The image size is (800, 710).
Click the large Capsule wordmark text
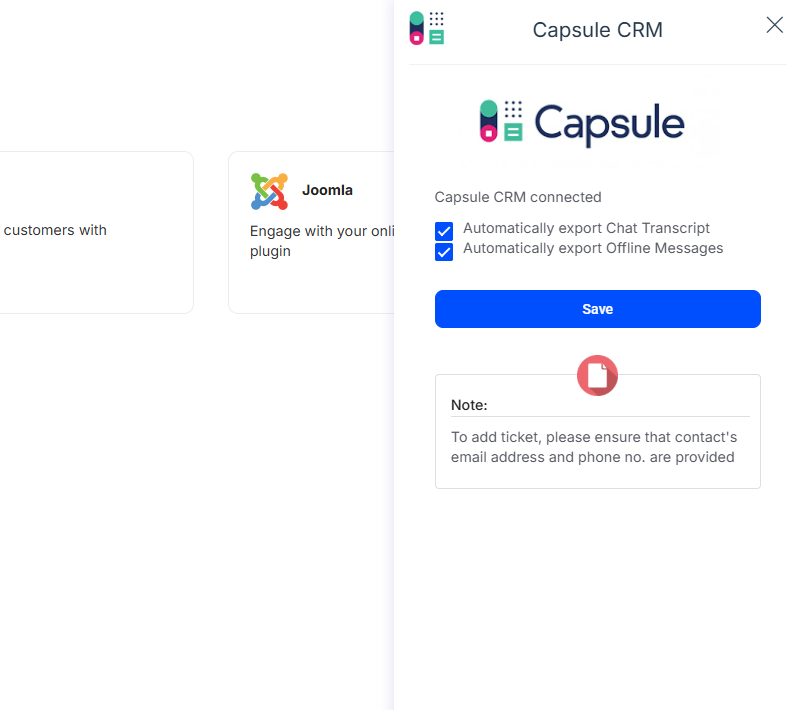coord(609,124)
